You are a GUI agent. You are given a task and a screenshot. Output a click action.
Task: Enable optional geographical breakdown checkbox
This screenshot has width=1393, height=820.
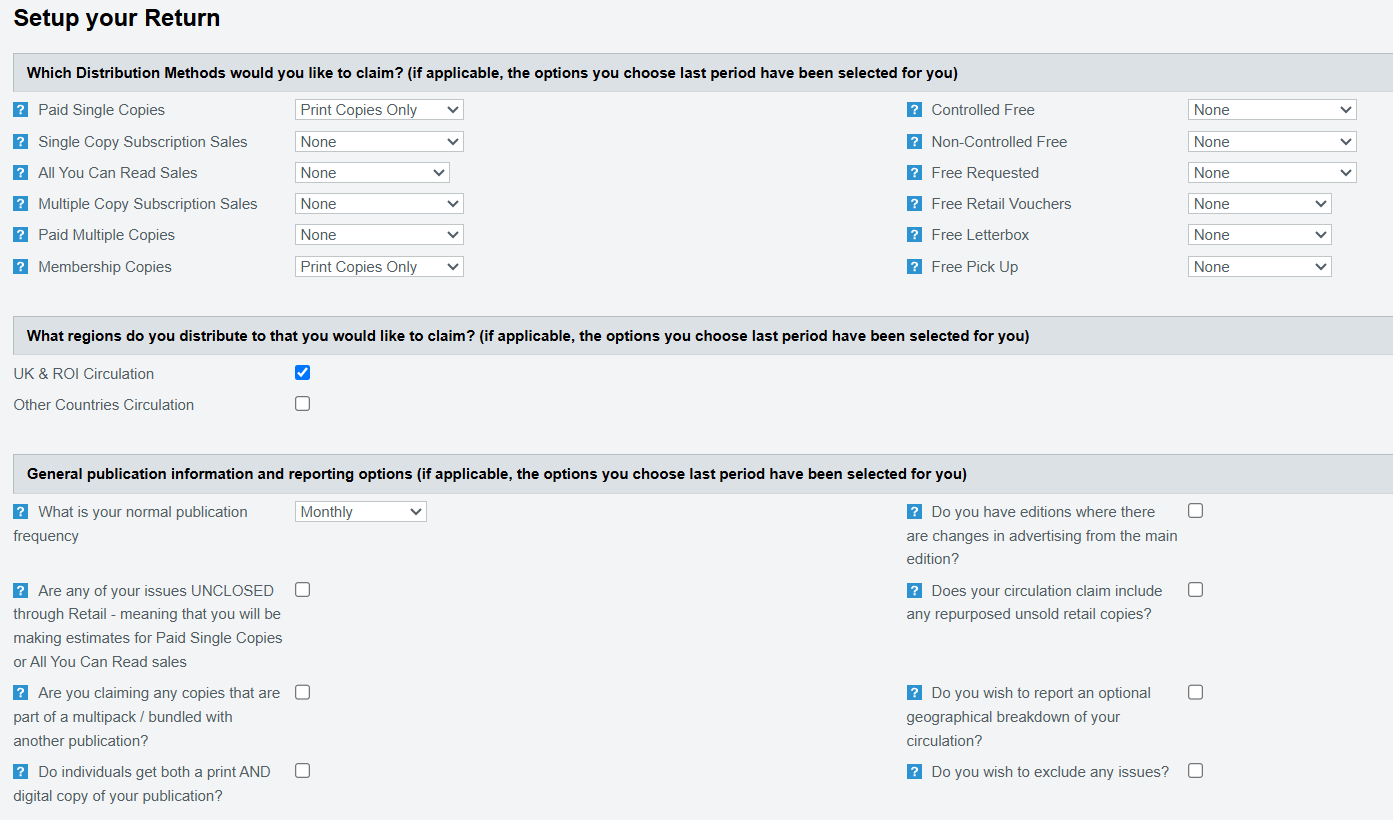[x=1196, y=692]
